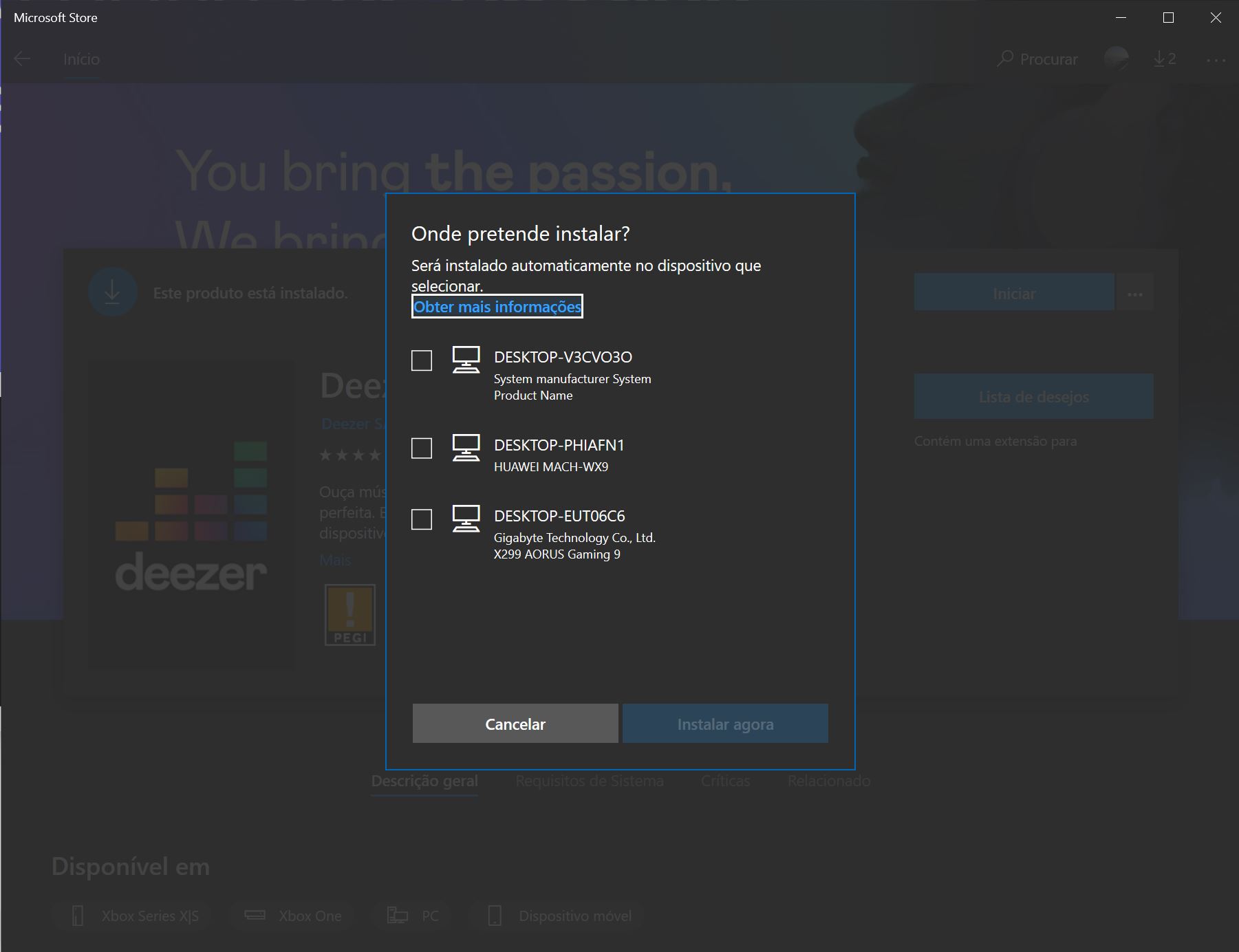This screenshot has height=952, width=1239.
Task: Tick the DESKTOP-PHIAFN1 checkbox
Action: pyautogui.click(x=422, y=448)
